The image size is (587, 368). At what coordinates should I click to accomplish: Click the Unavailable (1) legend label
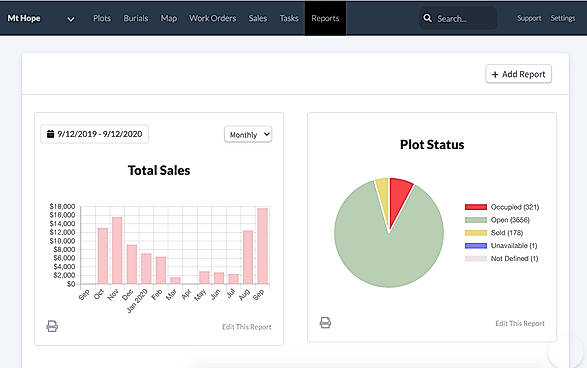point(514,246)
